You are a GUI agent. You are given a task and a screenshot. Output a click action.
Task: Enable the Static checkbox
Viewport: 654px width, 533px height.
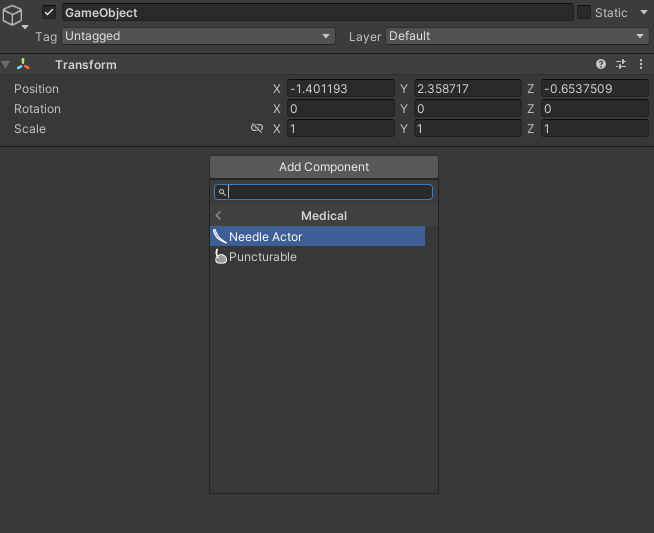pos(584,12)
